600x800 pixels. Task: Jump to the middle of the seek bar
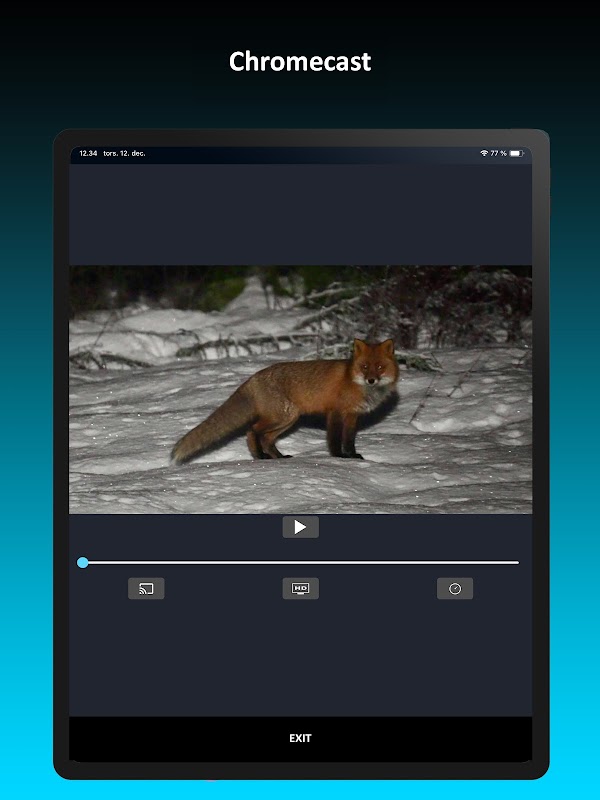click(x=301, y=563)
